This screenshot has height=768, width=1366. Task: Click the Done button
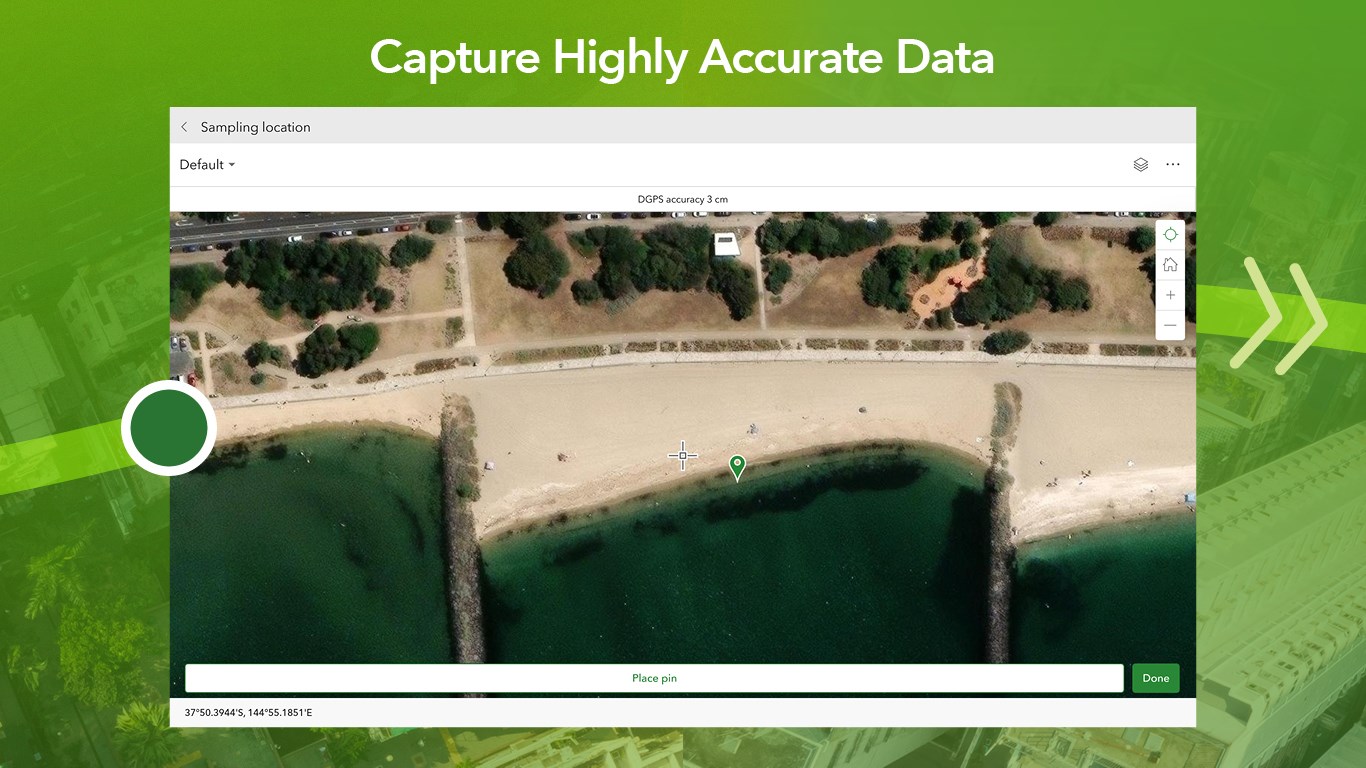coord(1156,678)
